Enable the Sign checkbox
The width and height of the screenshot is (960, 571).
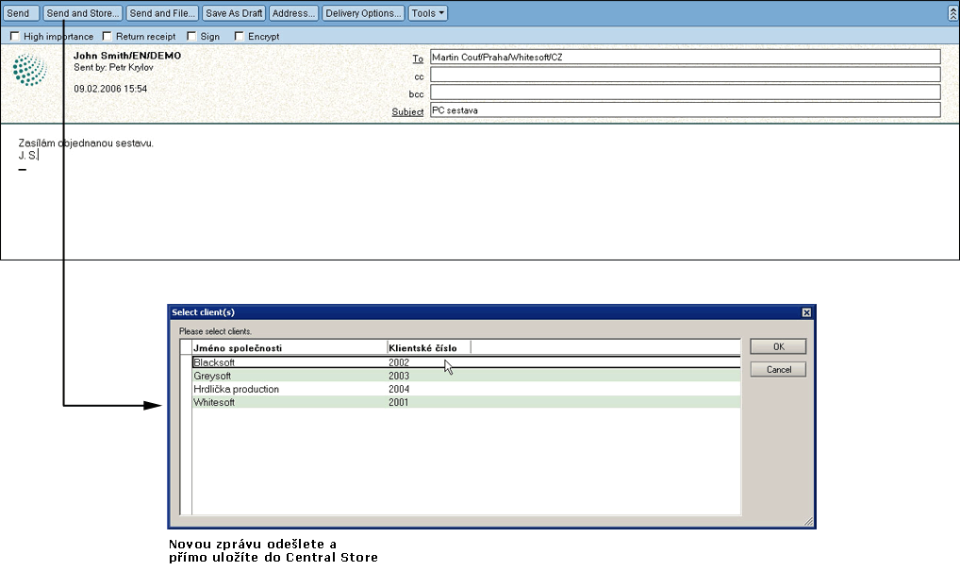190,37
